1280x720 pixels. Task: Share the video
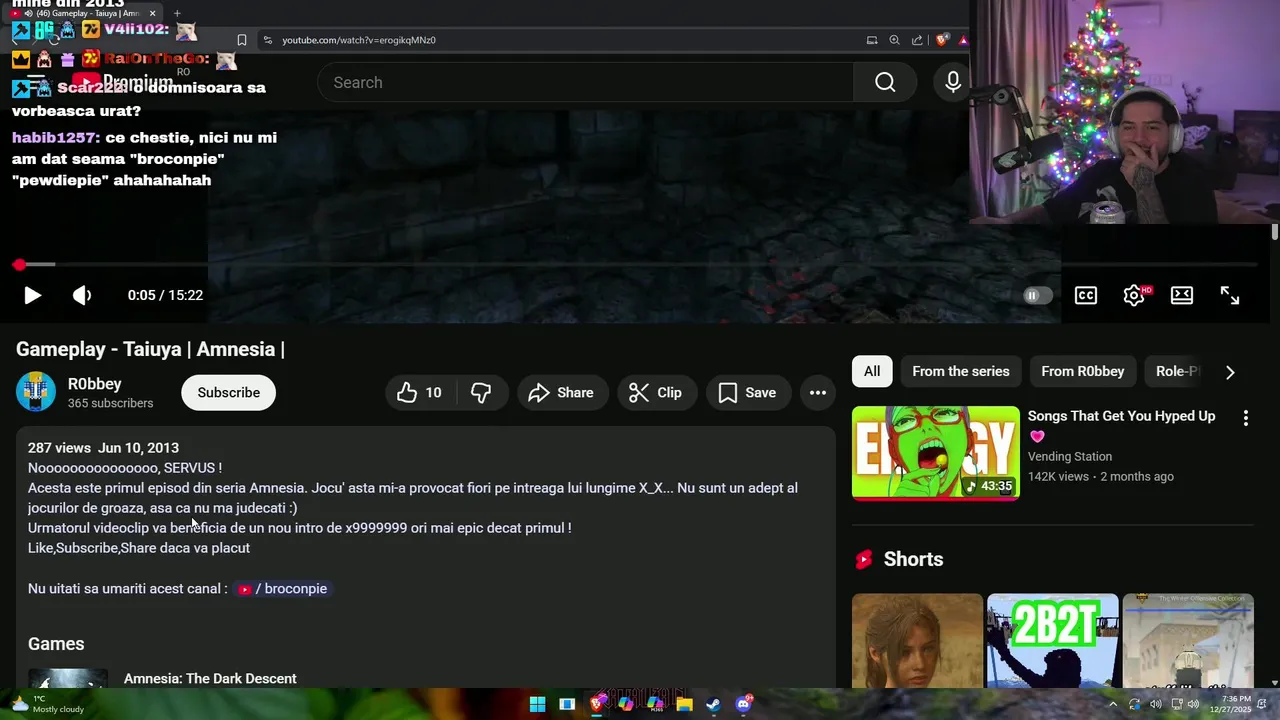coord(561,393)
